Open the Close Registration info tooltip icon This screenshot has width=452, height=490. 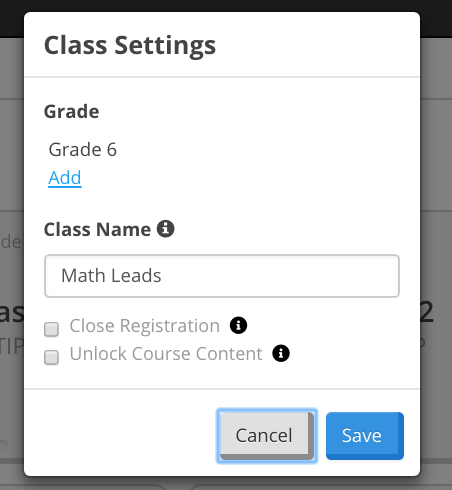click(x=238, y=325)
